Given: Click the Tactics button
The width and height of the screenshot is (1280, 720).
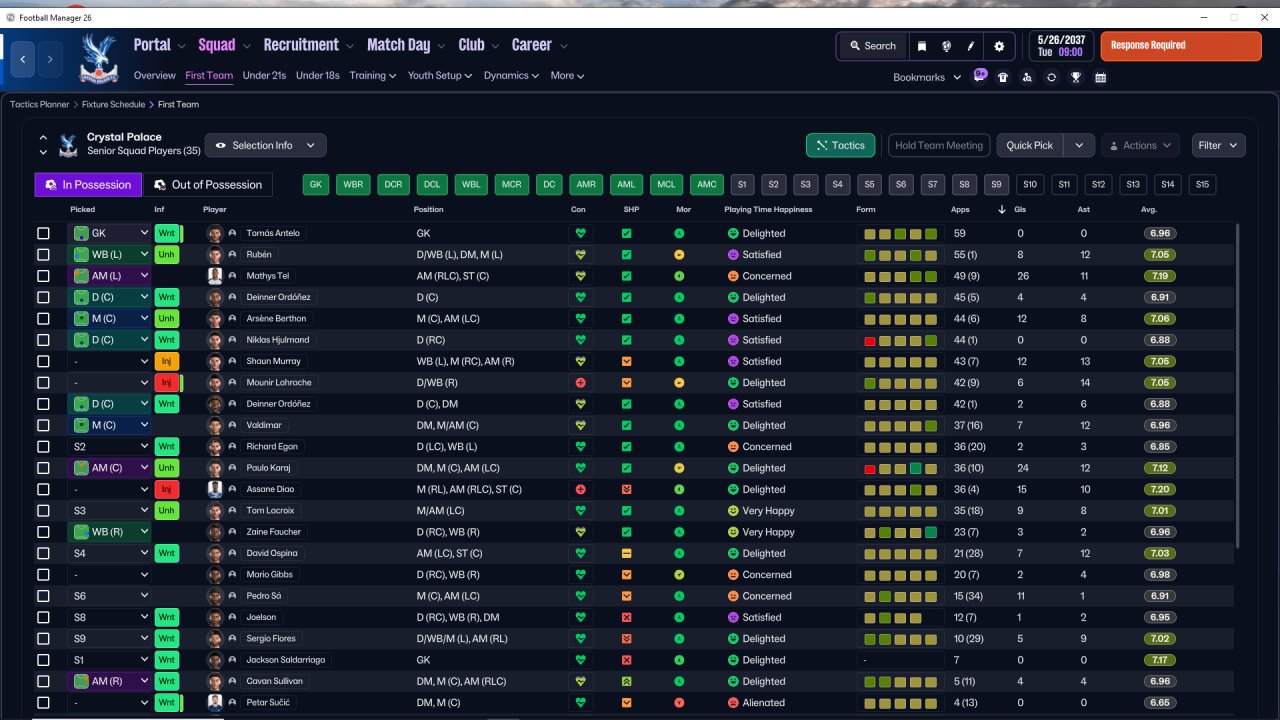Looking at the screenshot, I should [x=841, y=145].
